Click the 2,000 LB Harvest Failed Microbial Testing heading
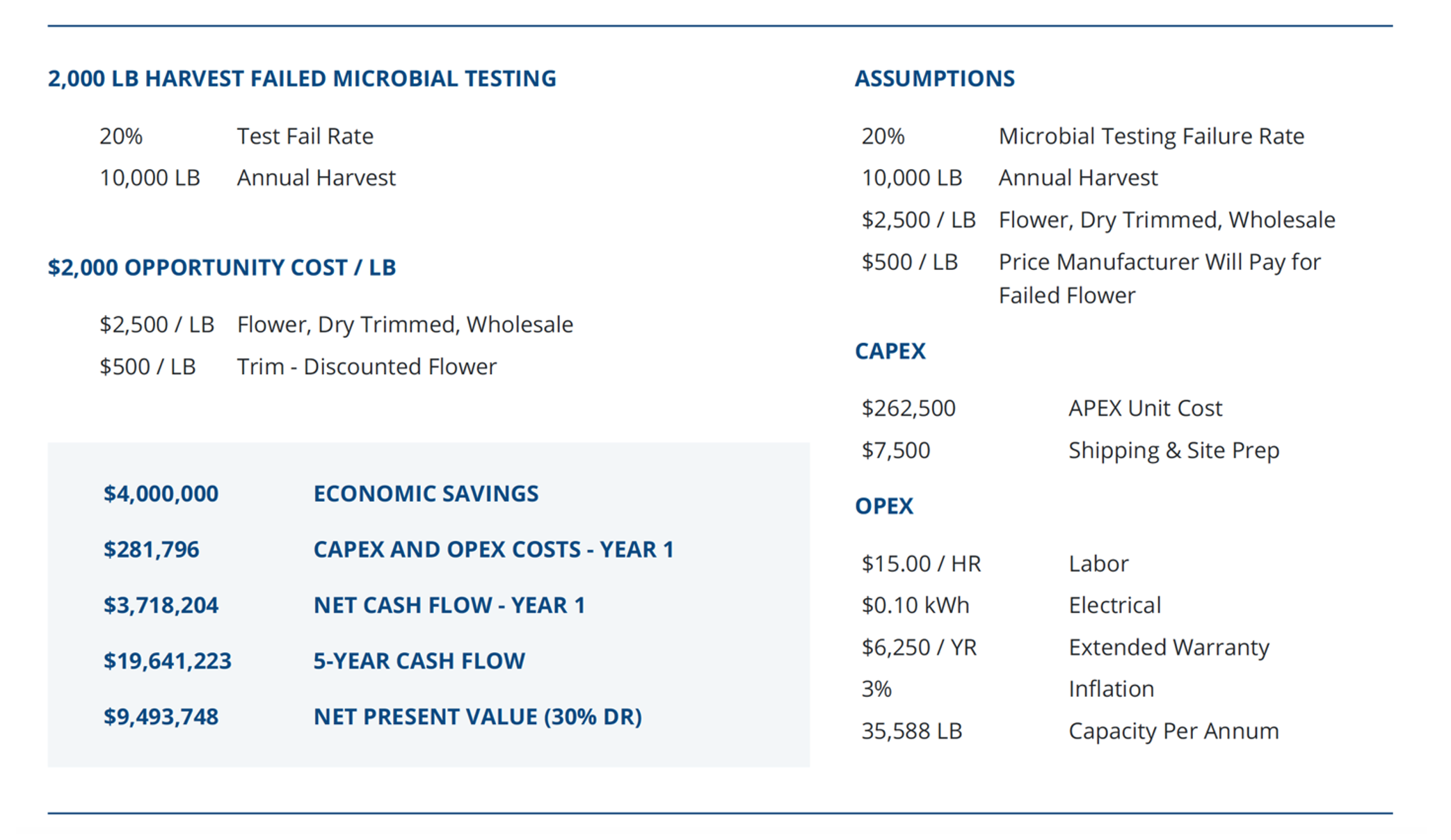Viewport: 1451px width, 840px height. (302, 79)
